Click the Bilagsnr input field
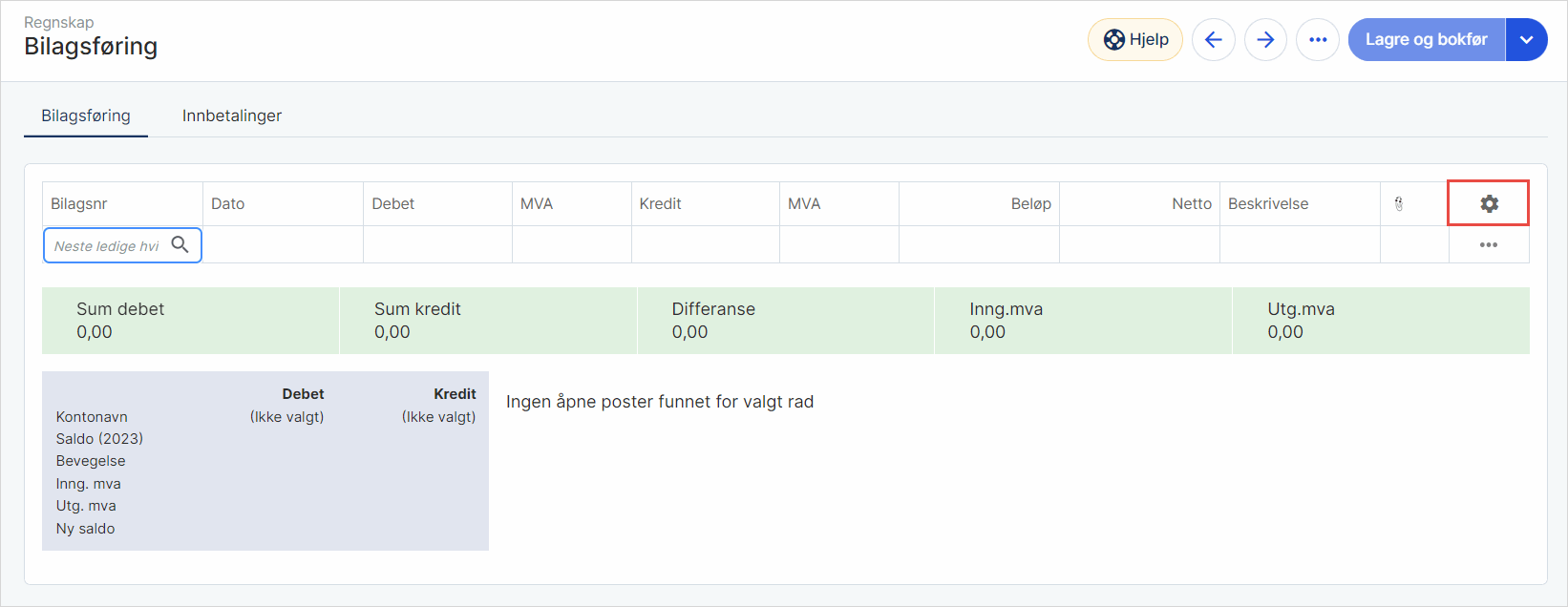The width and height of the screenshot is (1568, 607). tap(107, 245)
